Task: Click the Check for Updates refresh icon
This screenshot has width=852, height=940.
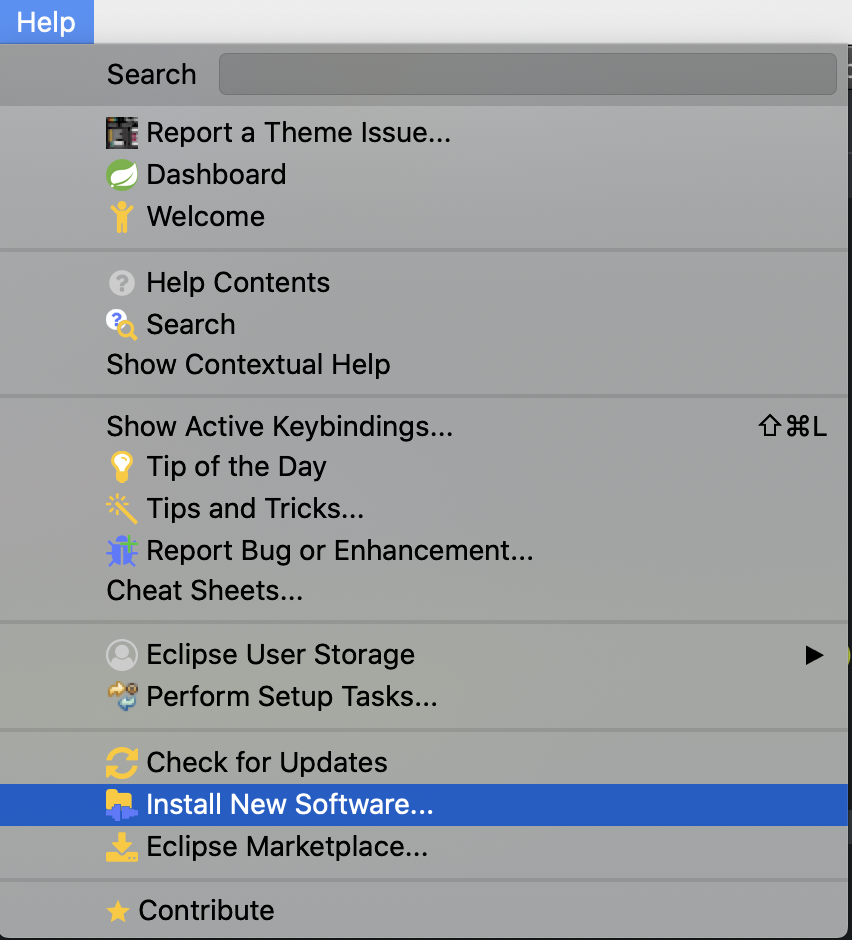Action: pyautogui.click(x=121, y=762)
